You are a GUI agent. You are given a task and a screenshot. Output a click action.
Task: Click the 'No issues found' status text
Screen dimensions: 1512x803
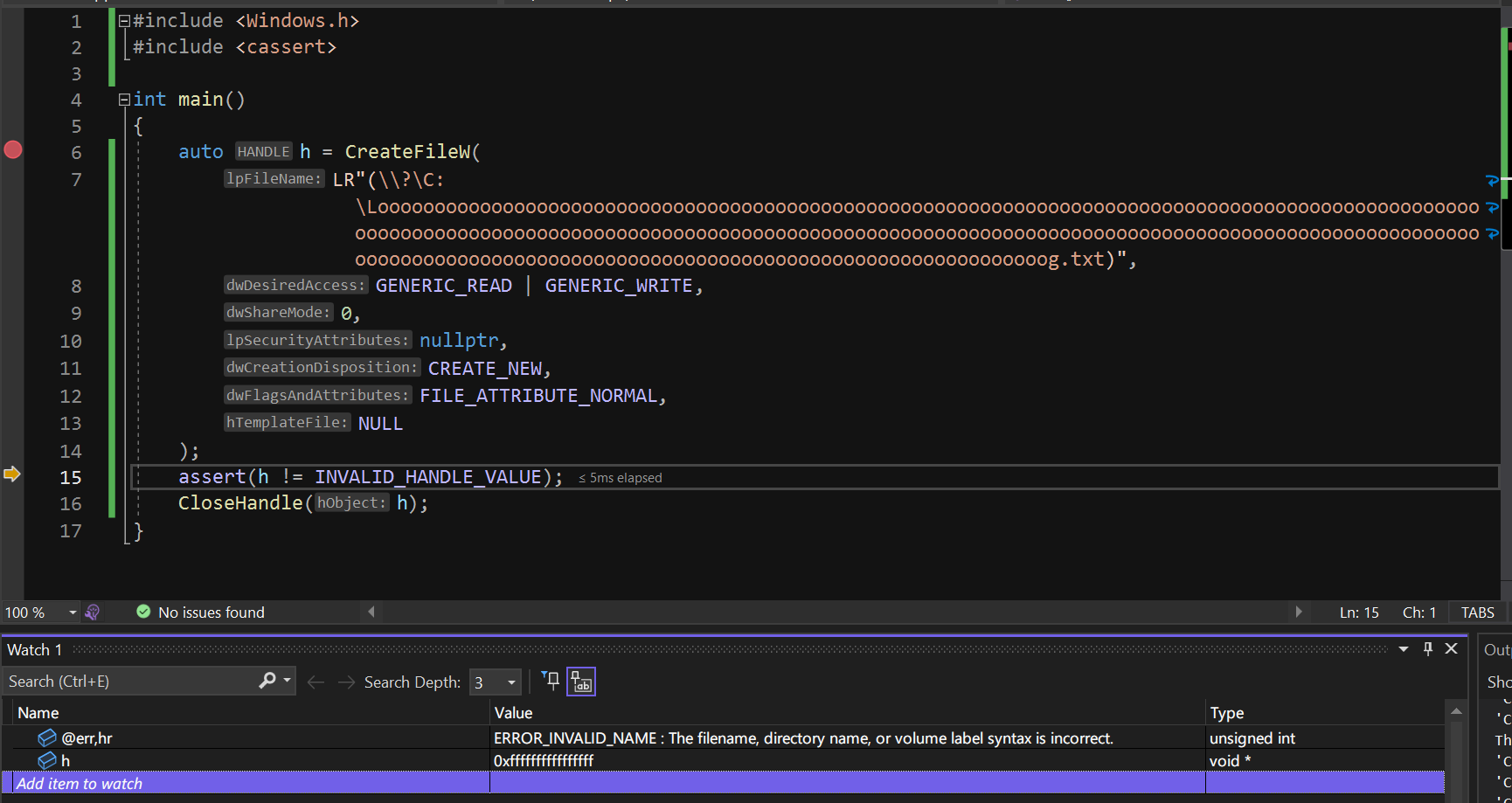[212, 613]
